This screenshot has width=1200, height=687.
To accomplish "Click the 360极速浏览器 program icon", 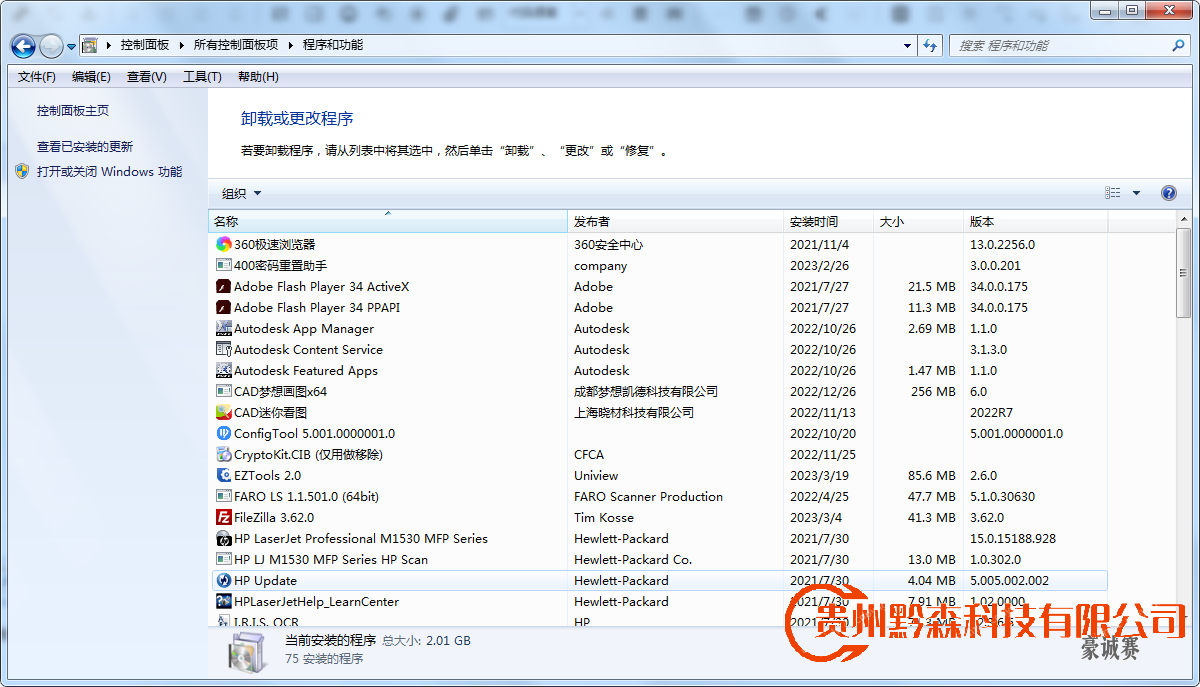I will (x=224, y=244).
